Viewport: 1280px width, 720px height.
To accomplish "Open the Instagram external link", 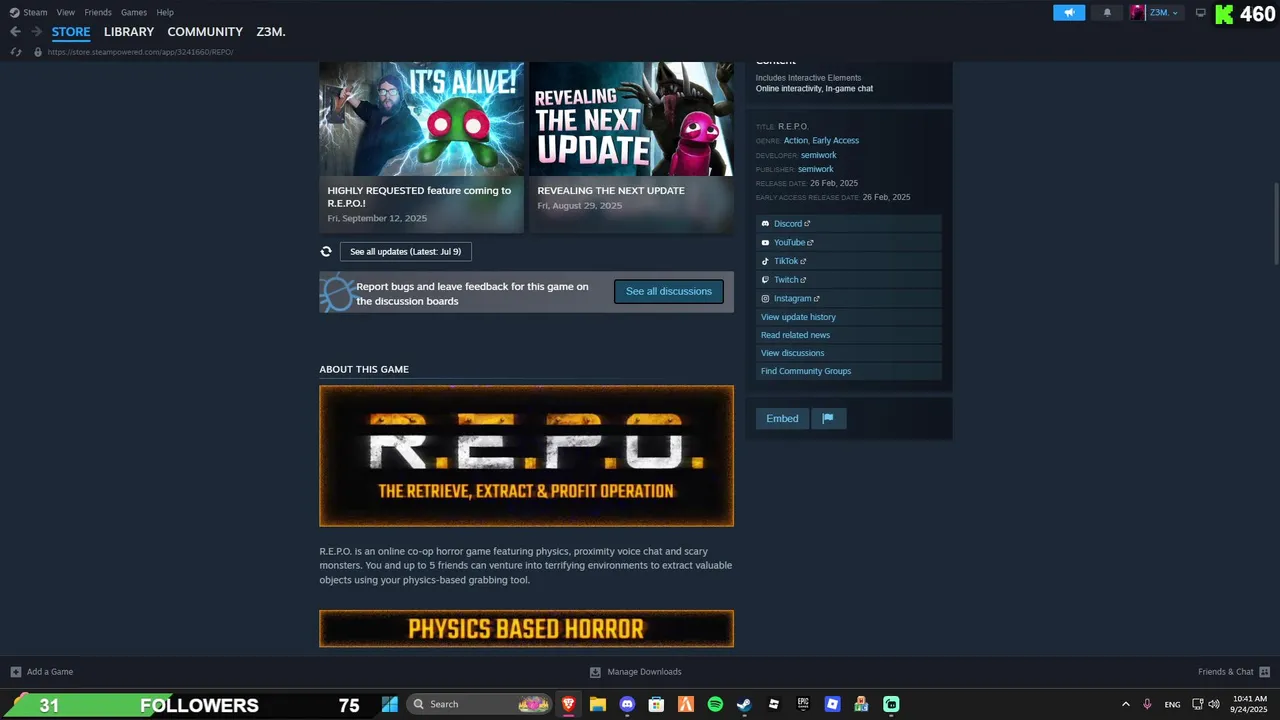I will (x=849, y=298).
